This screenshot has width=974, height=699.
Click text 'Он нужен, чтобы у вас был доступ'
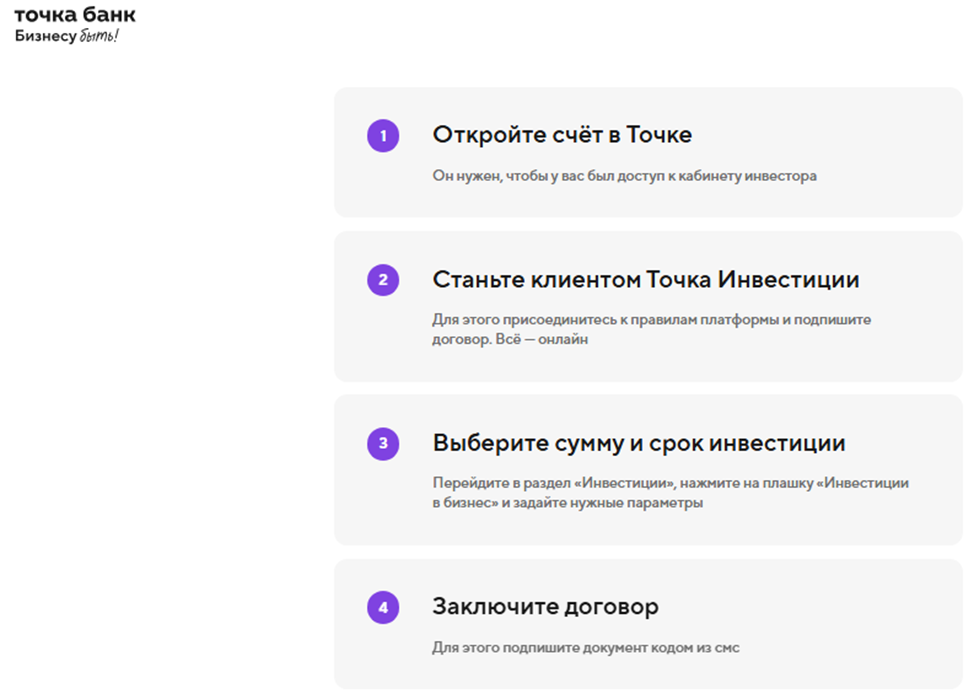(x=548, y=176)
